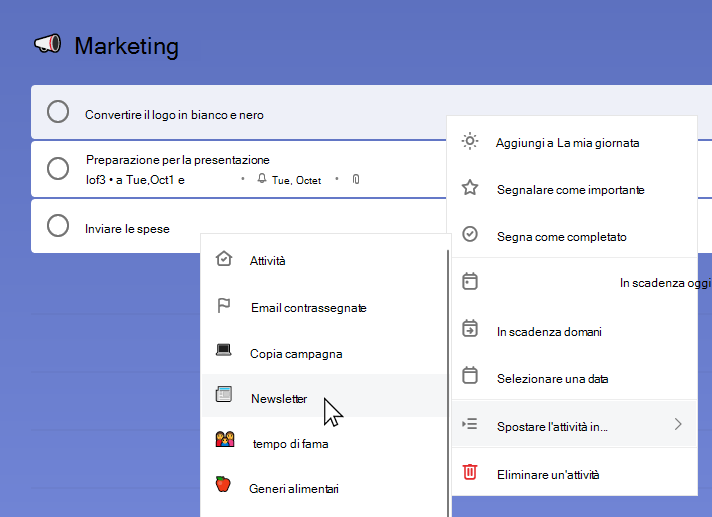Click the red trash can icon

[x=470, y=472]
